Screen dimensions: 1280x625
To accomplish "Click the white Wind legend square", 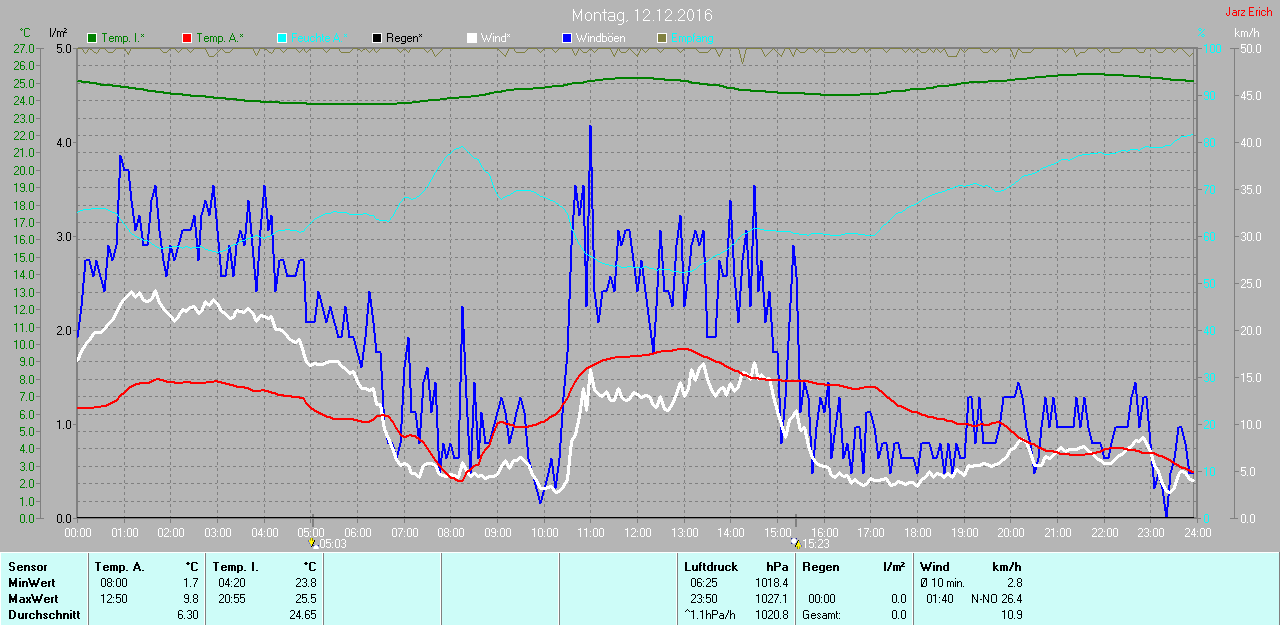I will click(471, 38).
